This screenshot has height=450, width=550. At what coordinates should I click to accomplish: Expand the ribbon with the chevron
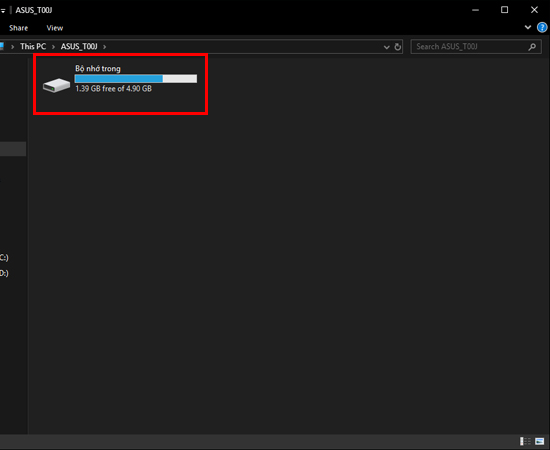pyautogui.click(x=528, y=27)
